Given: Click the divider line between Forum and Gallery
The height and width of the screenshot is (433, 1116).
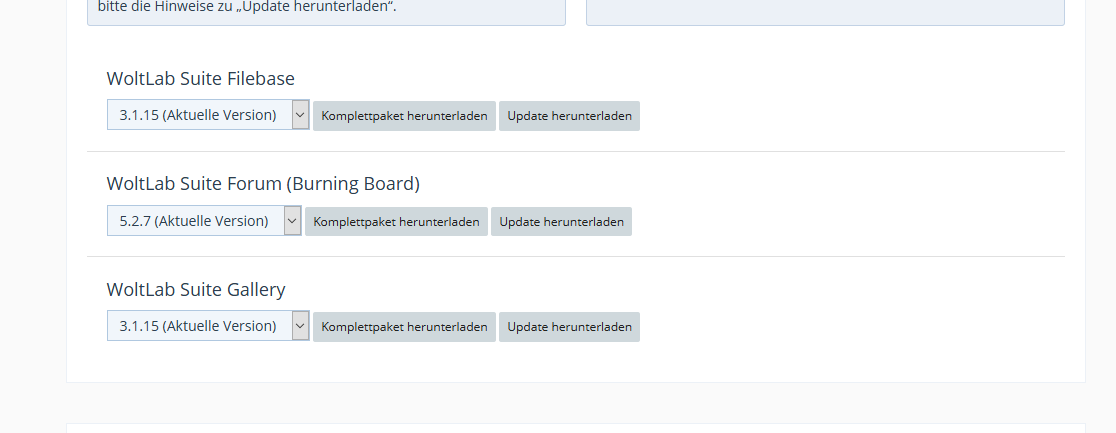Looking at the screenshot, I should [x=575, y=257].
